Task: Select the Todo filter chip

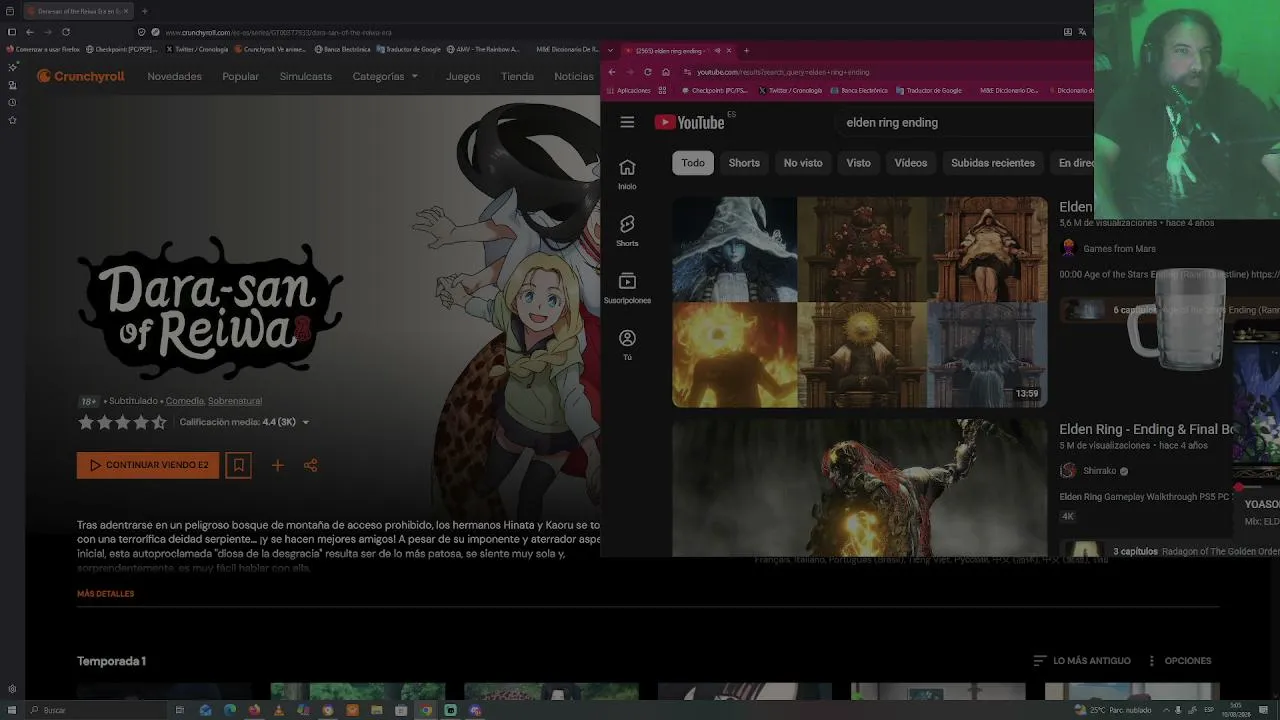Action: (x=693, y=163)
